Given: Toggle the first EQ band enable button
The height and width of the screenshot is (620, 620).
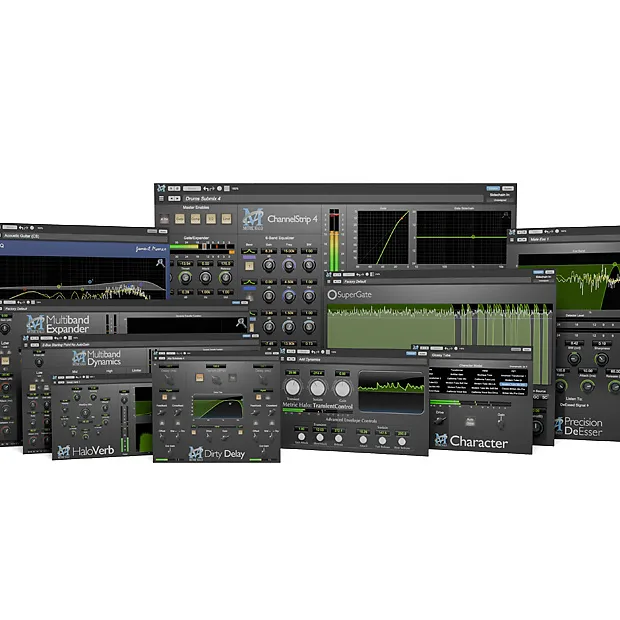Looking at the screenshot, I should pyautogui.click(x=249, y=266).
